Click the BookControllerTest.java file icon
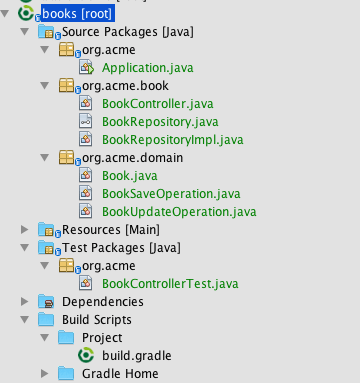360x383 pixels. 85,283
